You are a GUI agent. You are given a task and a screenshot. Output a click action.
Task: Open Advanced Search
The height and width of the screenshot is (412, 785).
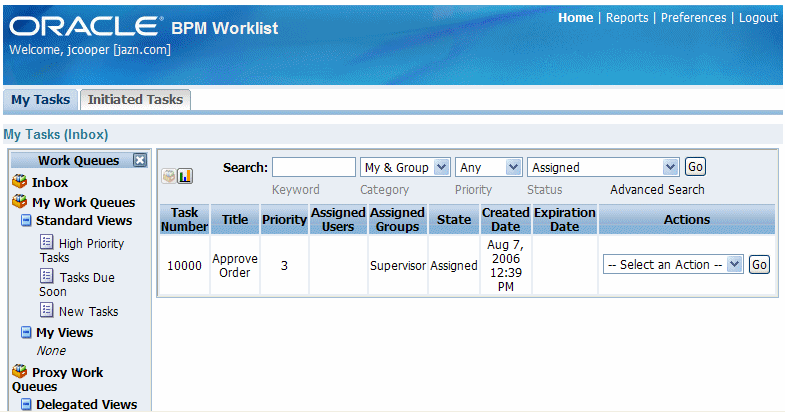point(657,190)
